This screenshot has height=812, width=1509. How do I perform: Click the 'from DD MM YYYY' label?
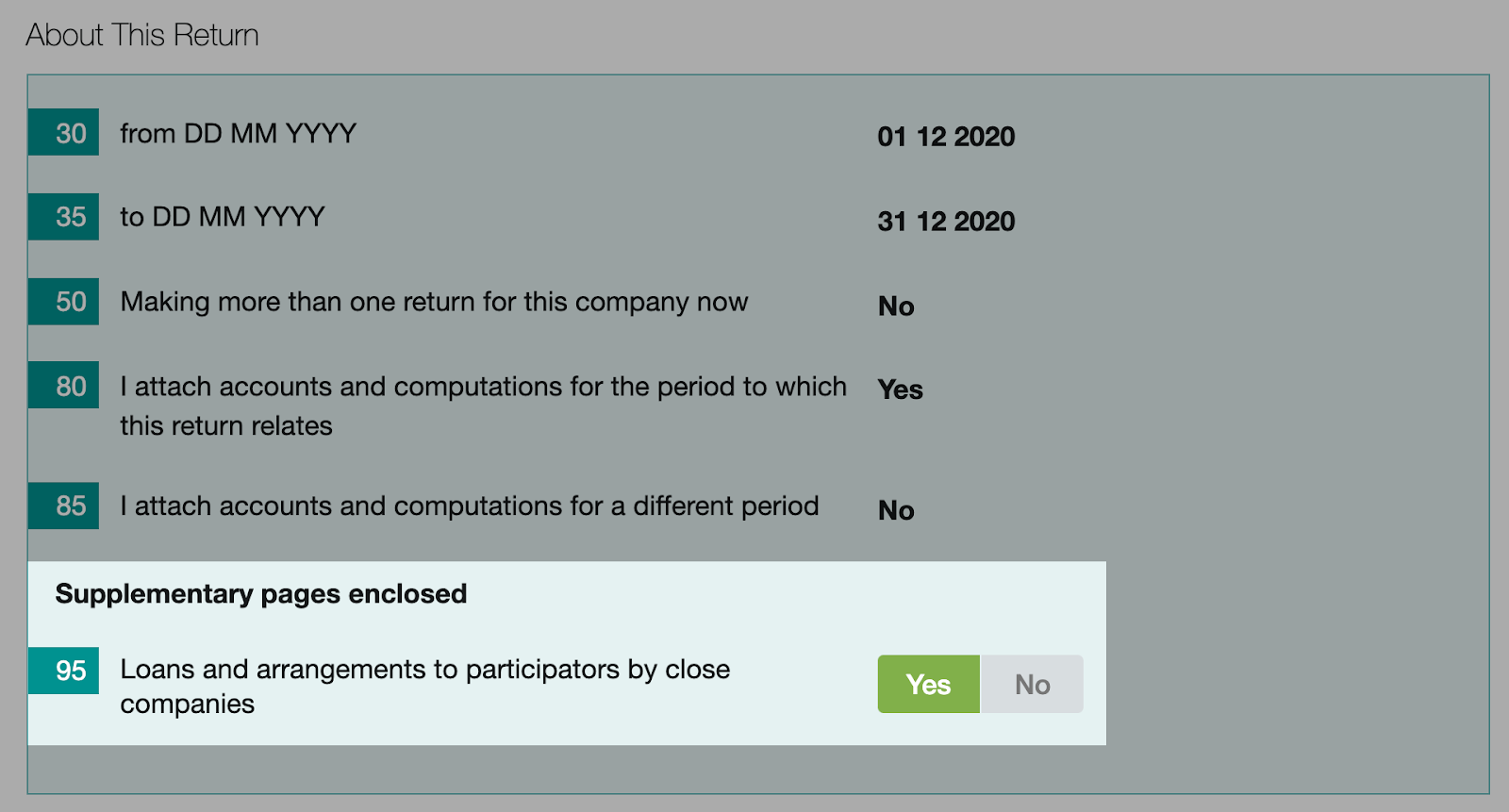coord(238,134)
